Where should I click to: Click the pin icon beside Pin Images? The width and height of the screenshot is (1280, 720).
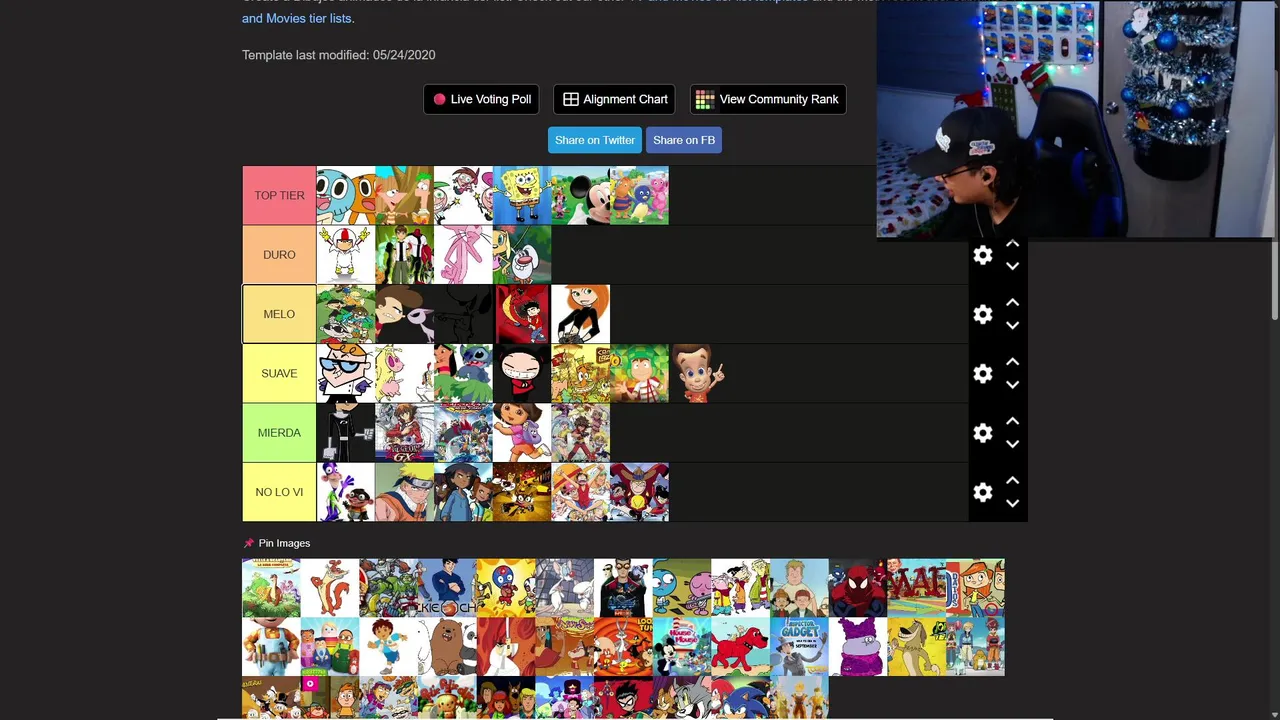249,543
